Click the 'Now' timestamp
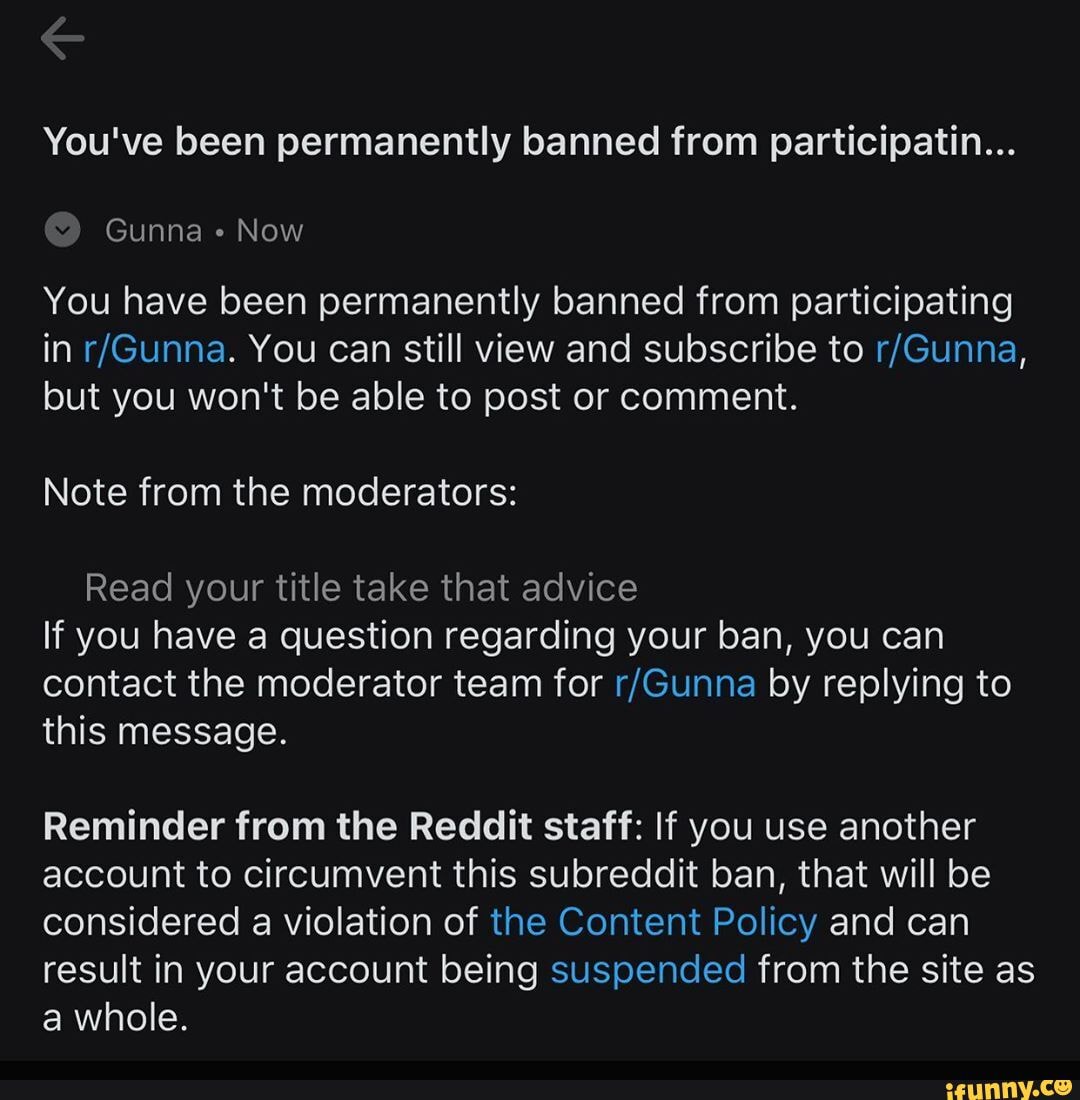 point(269,229)
